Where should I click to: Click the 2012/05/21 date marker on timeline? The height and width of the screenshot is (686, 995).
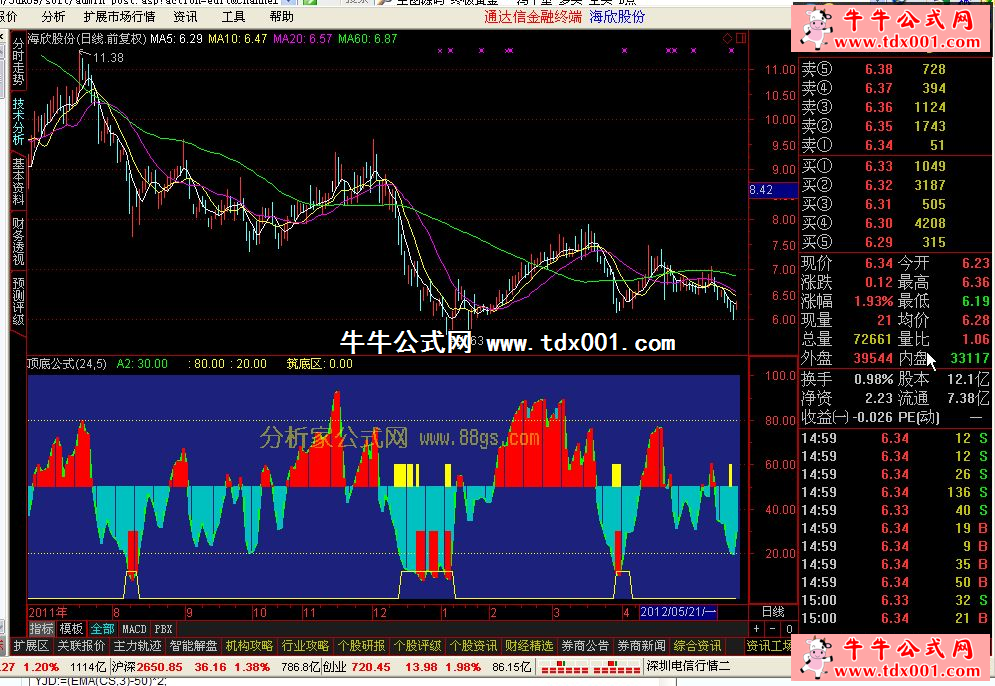(678, 611)
